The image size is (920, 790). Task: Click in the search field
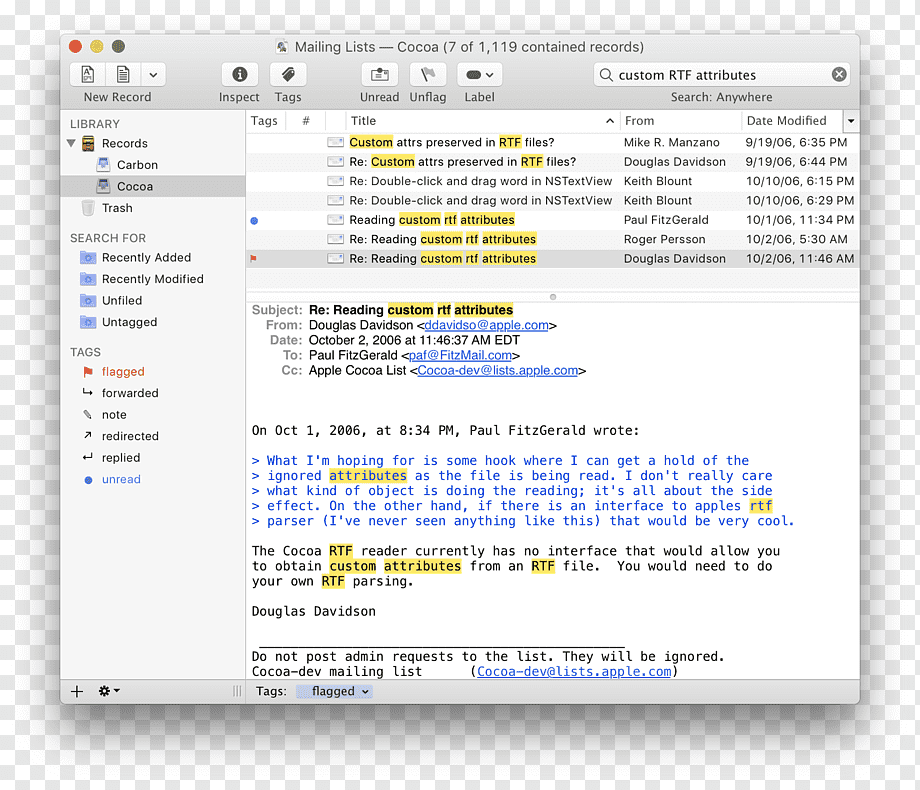[723, 75]
